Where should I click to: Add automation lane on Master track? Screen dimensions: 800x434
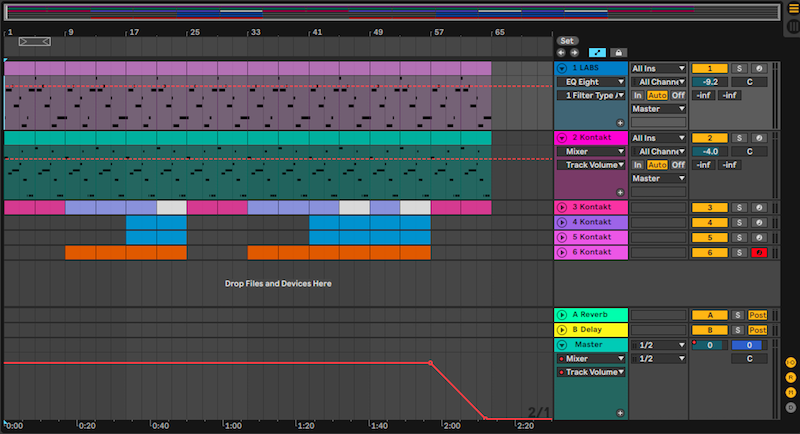click(620, 413)
